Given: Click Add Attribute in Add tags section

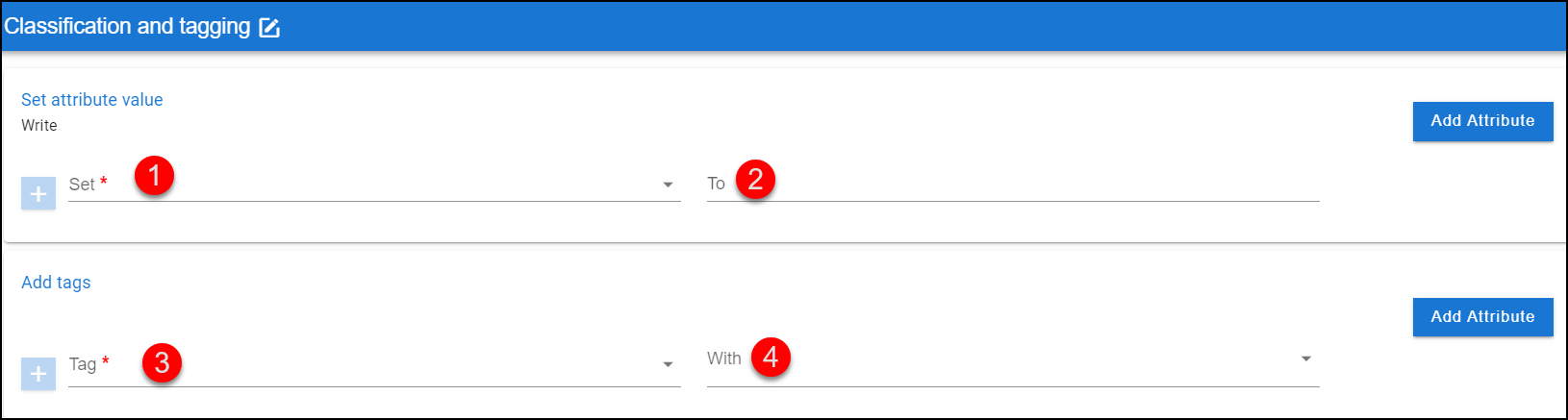Looking at the screenshot, I should click(x=1482, y=317).
